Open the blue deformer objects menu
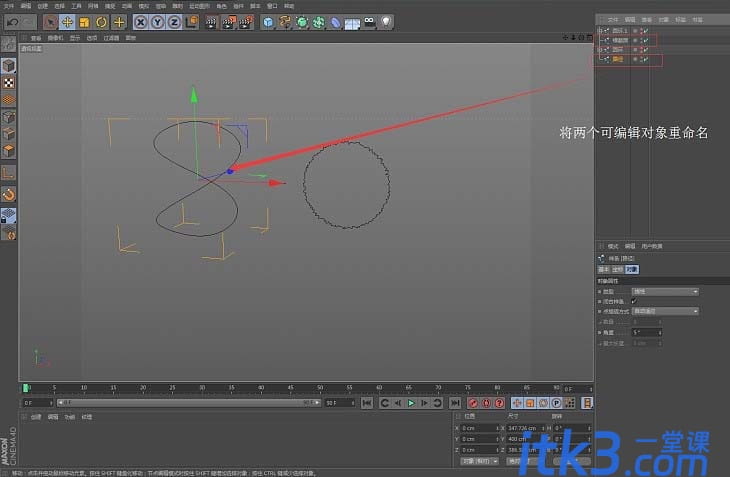The width and height of the screenshot is (730, 477). click(336, 22)
